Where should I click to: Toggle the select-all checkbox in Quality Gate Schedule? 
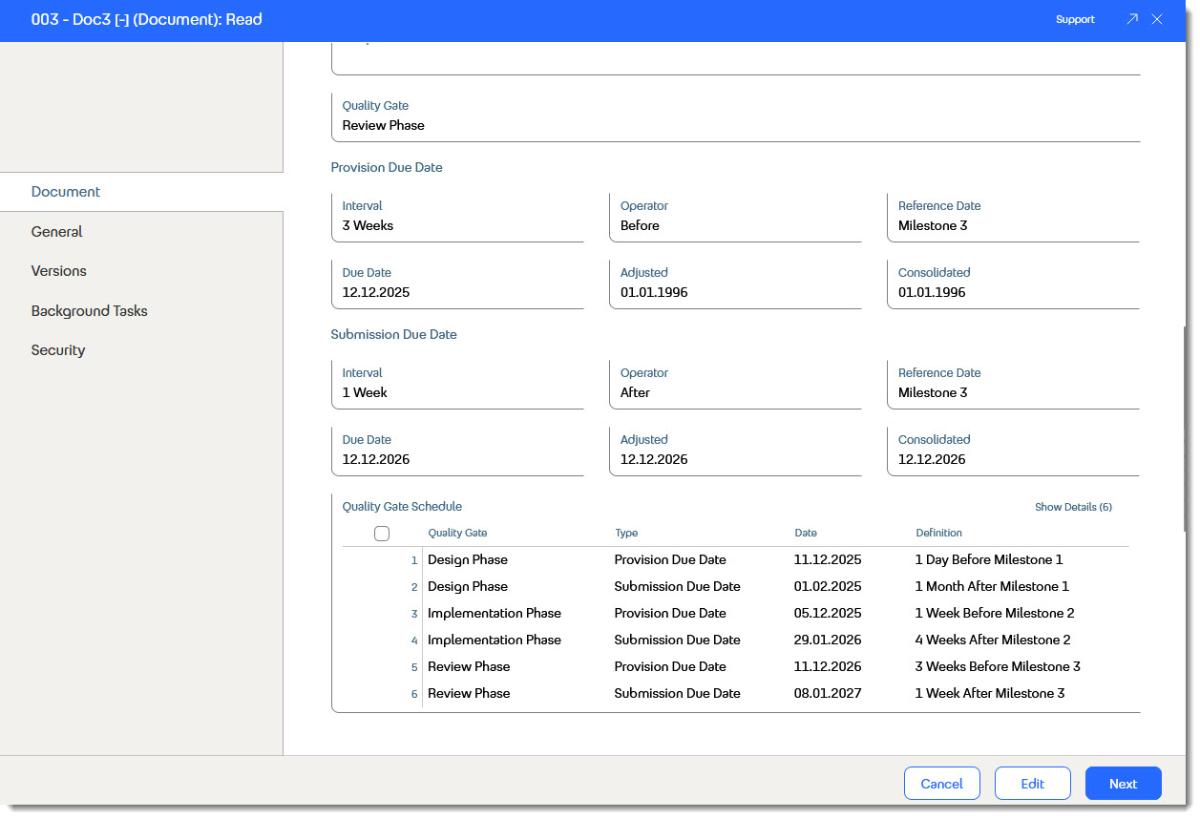(381, 533)
